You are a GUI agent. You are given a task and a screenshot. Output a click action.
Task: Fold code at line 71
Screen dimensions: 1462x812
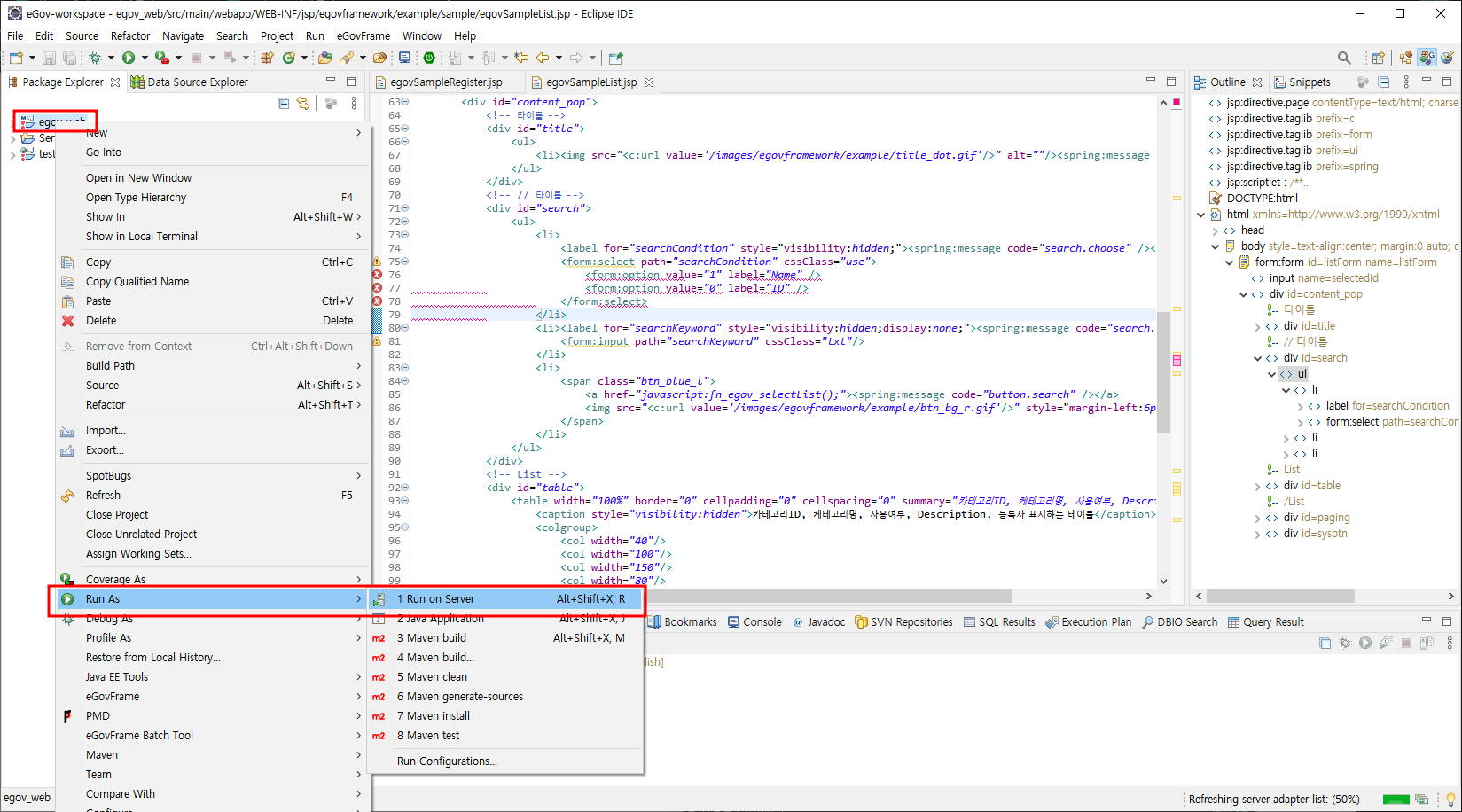pos(405,208)
